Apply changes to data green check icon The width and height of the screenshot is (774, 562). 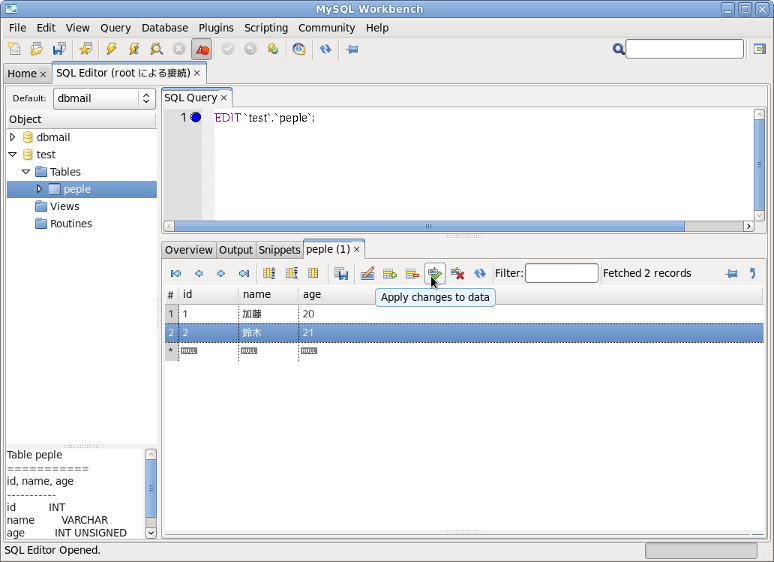point(435,273)
